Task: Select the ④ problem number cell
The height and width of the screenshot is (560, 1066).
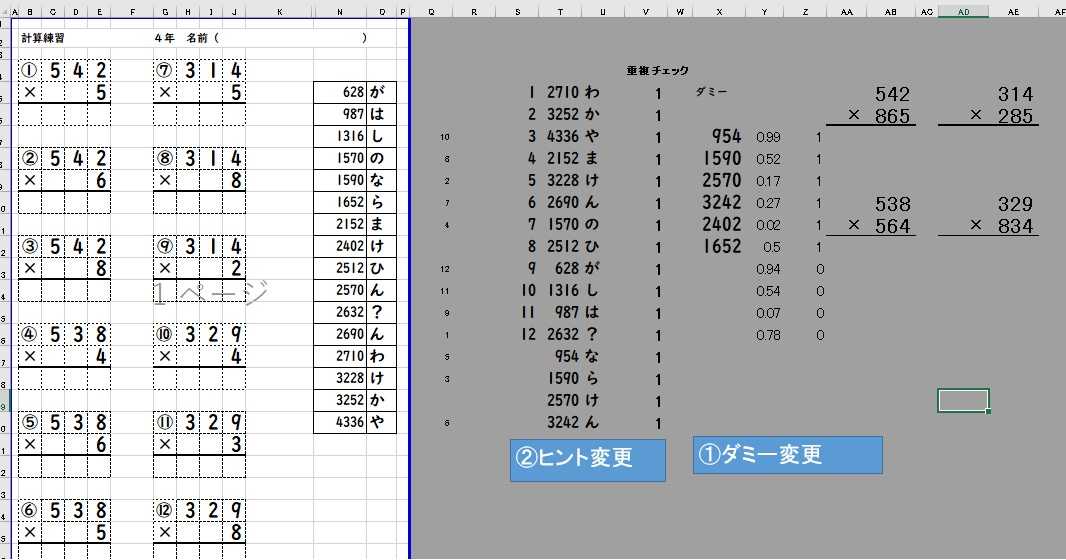Action: click(x=30, y=334)
